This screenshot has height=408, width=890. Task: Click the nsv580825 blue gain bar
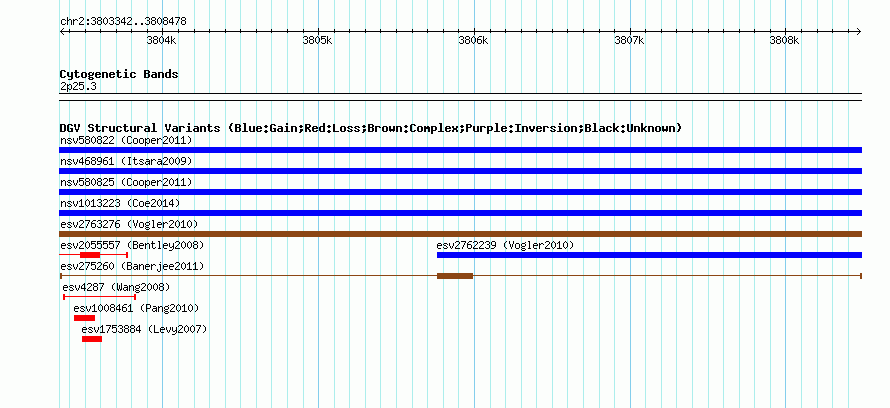pos(460,192)
